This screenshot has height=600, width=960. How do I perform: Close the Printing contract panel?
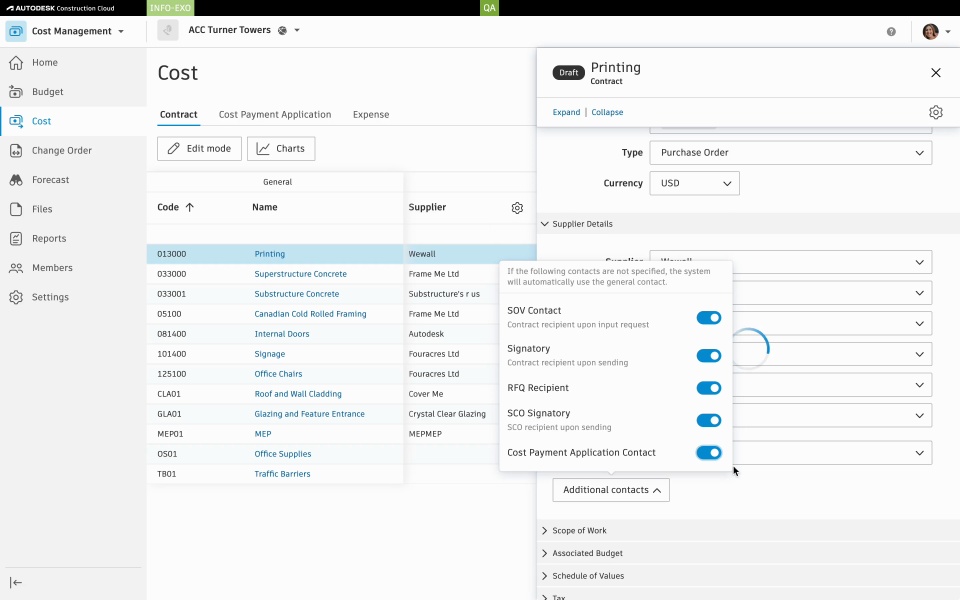point(936,73)
